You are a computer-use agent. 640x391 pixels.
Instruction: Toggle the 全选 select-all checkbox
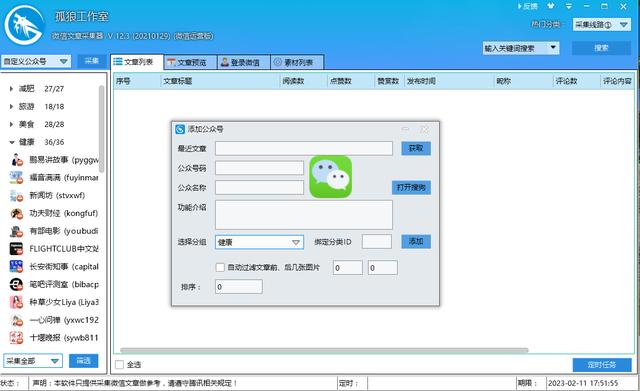point(120,364)
